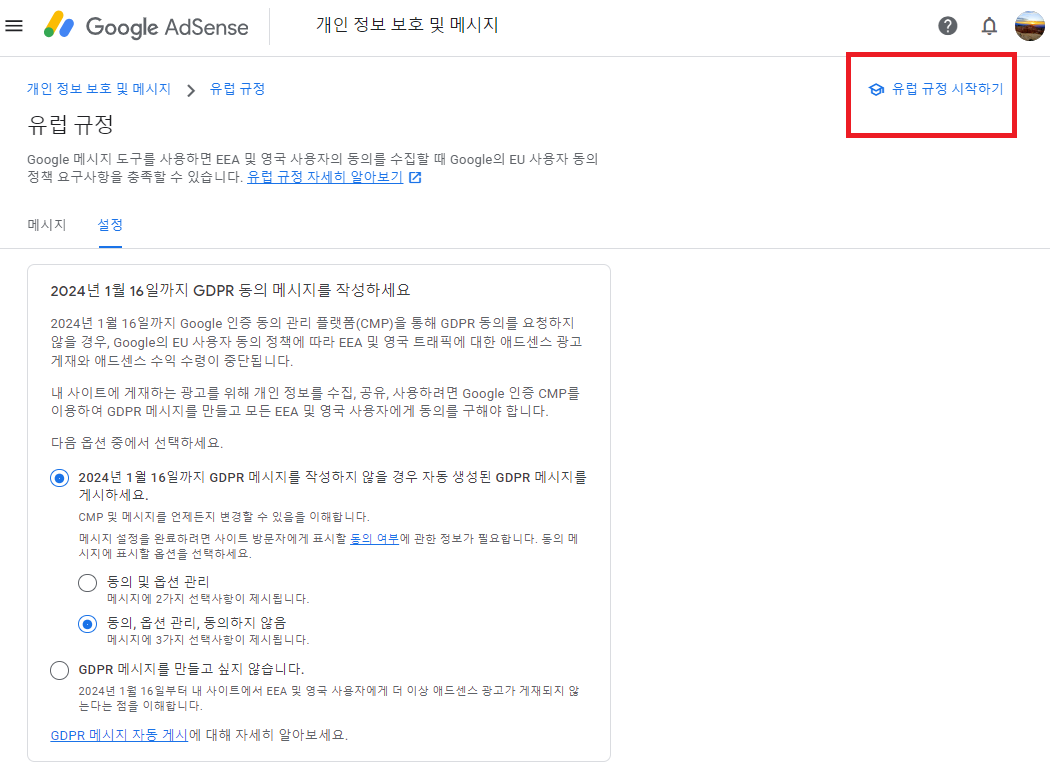
Task: Click the graduation cap icon beside 유럽 규정 시작하기
Action: (876, 90)
